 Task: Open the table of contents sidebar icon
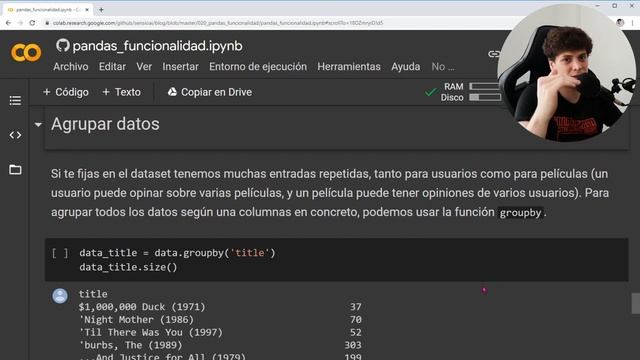15,100
